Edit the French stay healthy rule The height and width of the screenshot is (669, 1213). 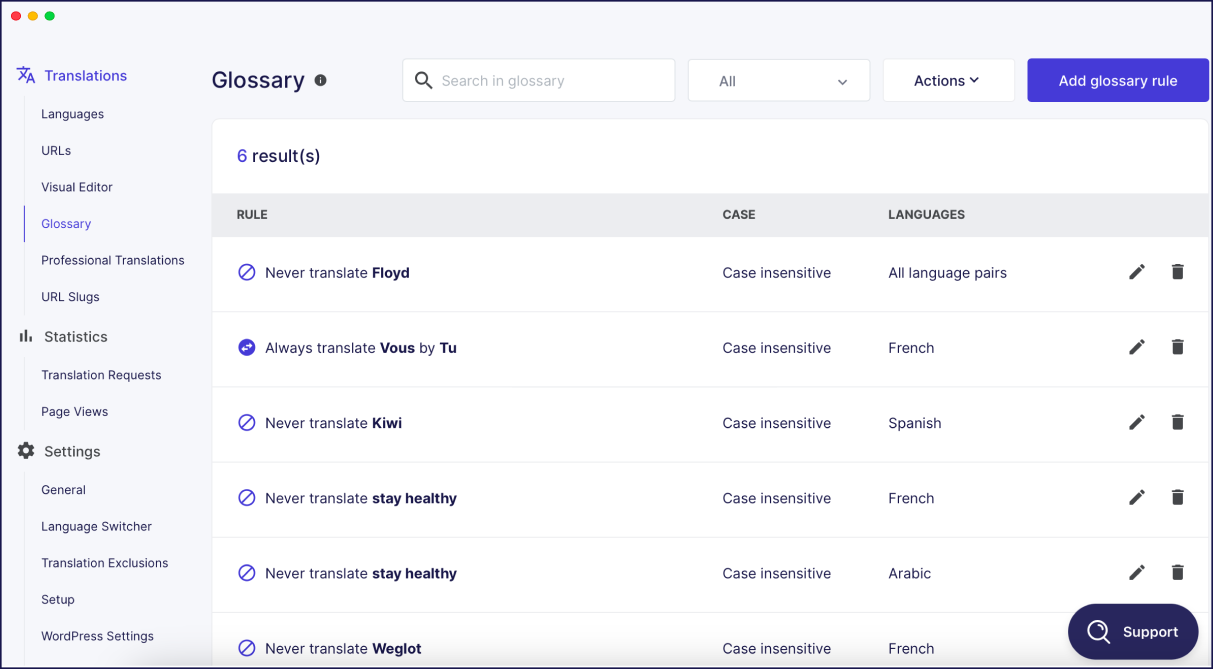[1137, 497]
